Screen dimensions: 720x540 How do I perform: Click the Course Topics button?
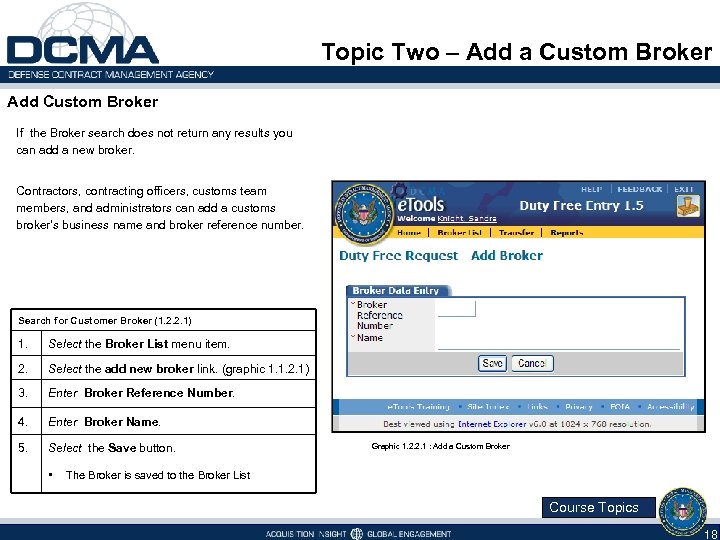[598, 507]
